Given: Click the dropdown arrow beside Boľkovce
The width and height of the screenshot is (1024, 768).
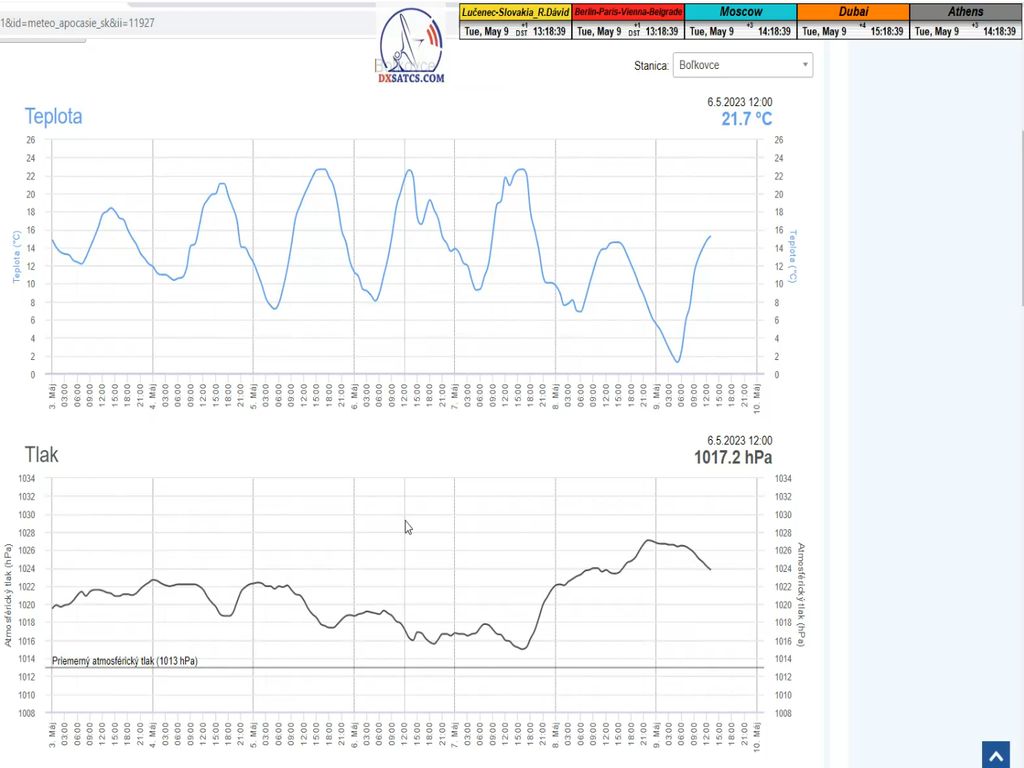Looking at the screenshot, I should (805, 65).
